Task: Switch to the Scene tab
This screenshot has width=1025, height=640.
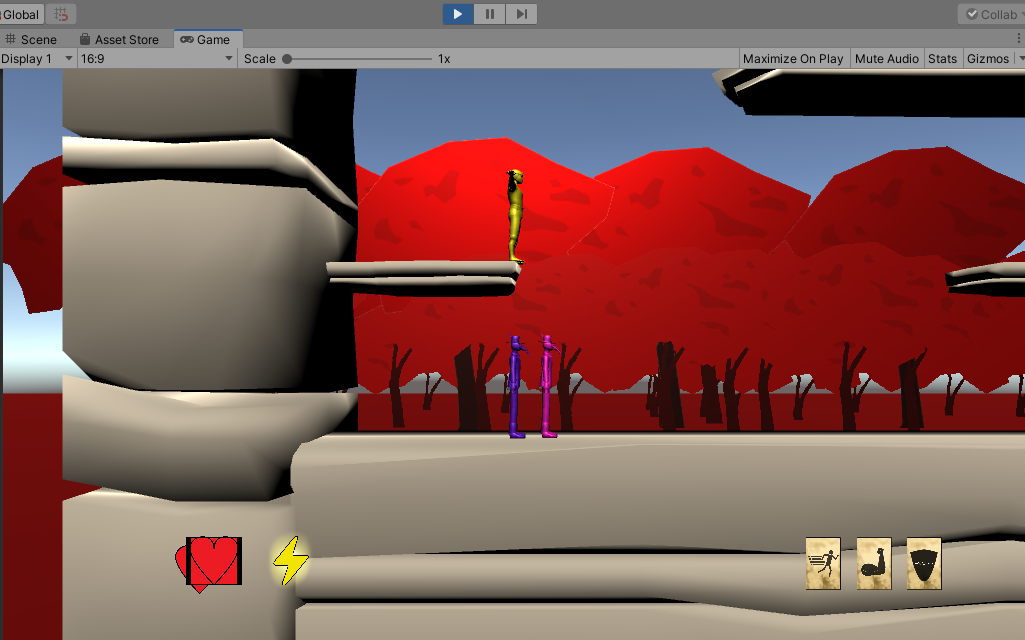Action: (31, 39)
